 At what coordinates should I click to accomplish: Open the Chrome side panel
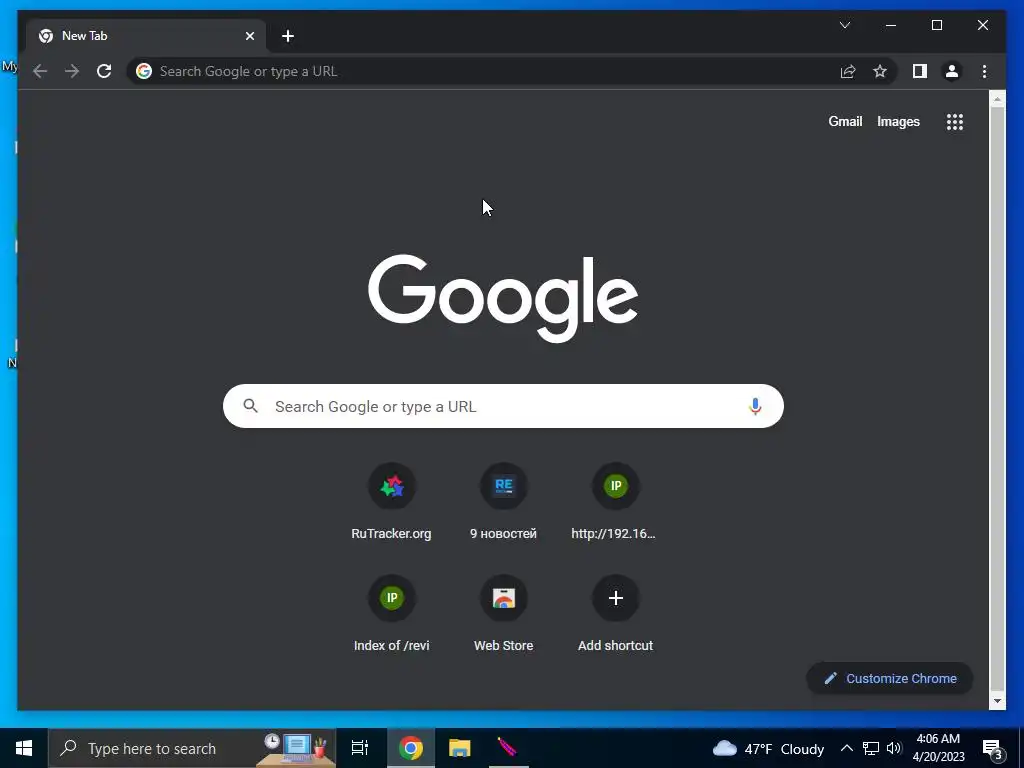coord(920,71)
